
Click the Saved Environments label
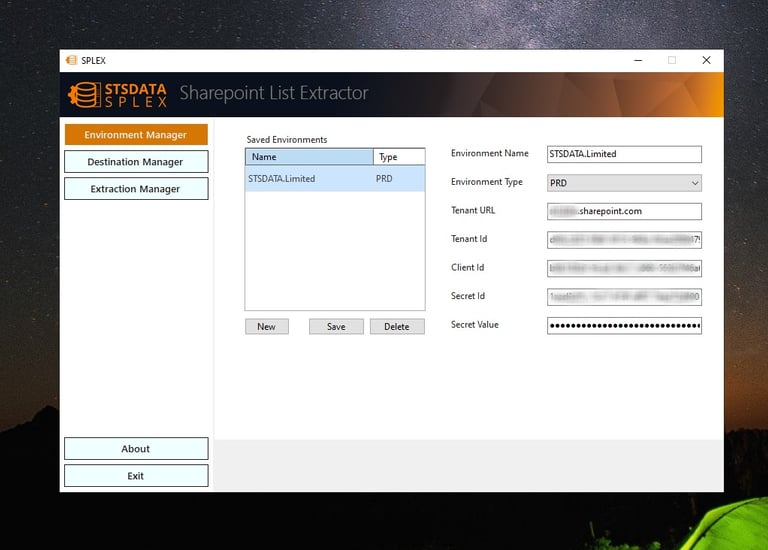pos(287,140)
